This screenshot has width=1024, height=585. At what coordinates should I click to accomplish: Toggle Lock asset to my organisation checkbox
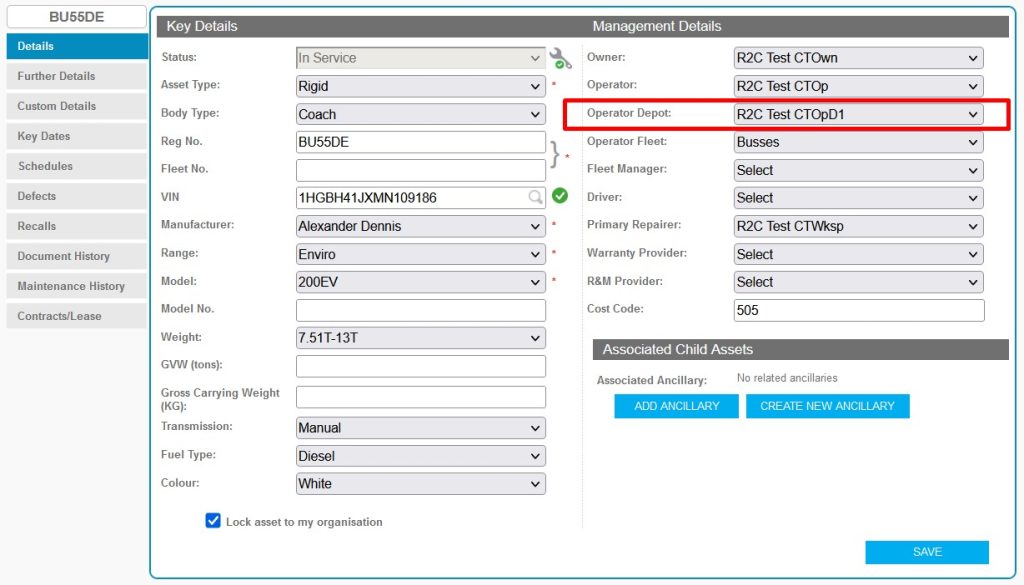tap(213, 520)
